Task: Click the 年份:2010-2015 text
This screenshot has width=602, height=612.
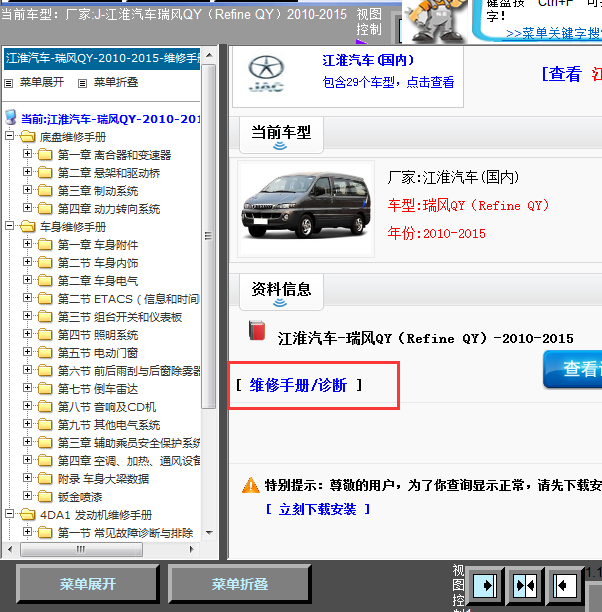Action: coord(436,233)
